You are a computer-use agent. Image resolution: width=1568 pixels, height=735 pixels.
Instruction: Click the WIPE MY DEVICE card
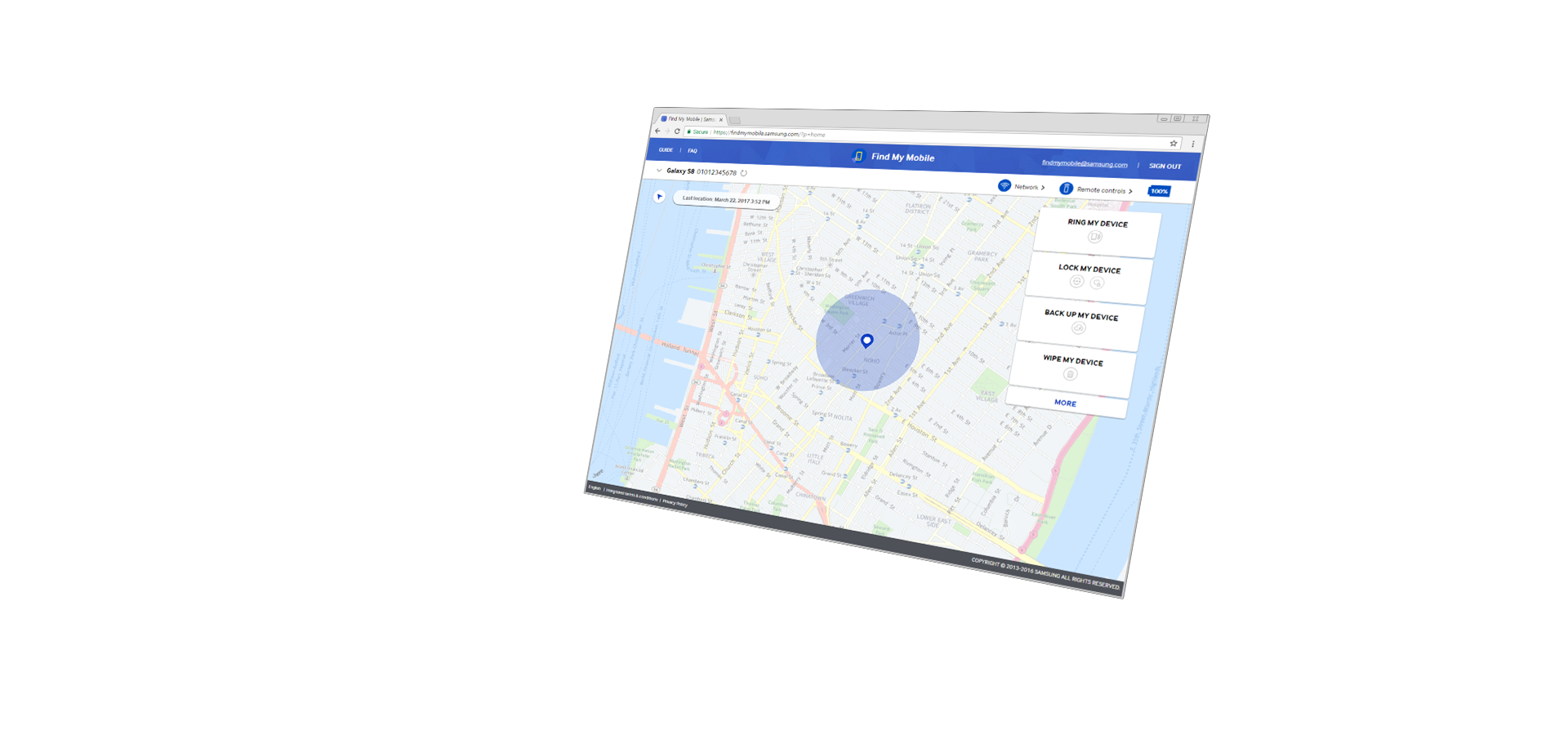[1072, 369]
